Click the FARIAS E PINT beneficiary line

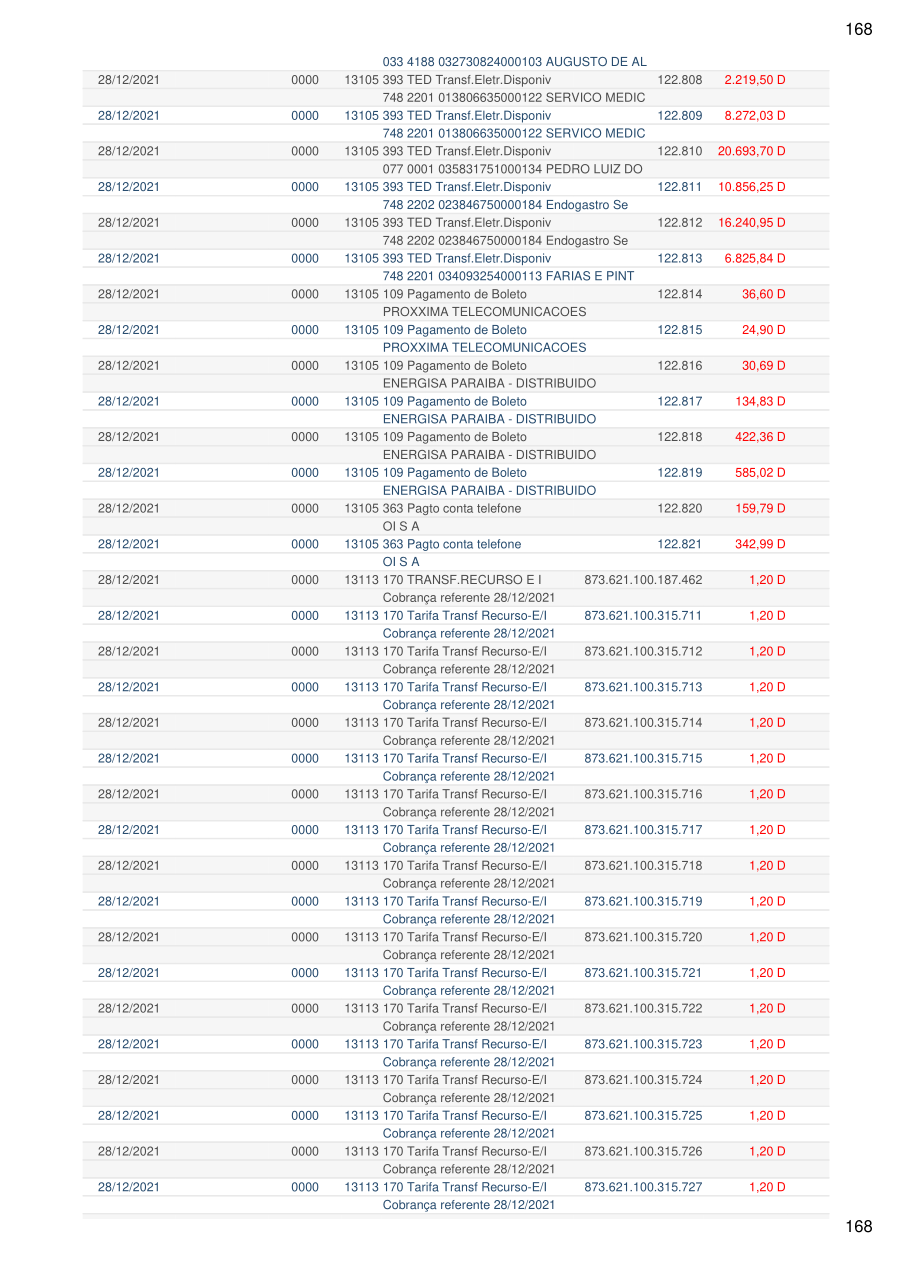[x=508, y=276]
